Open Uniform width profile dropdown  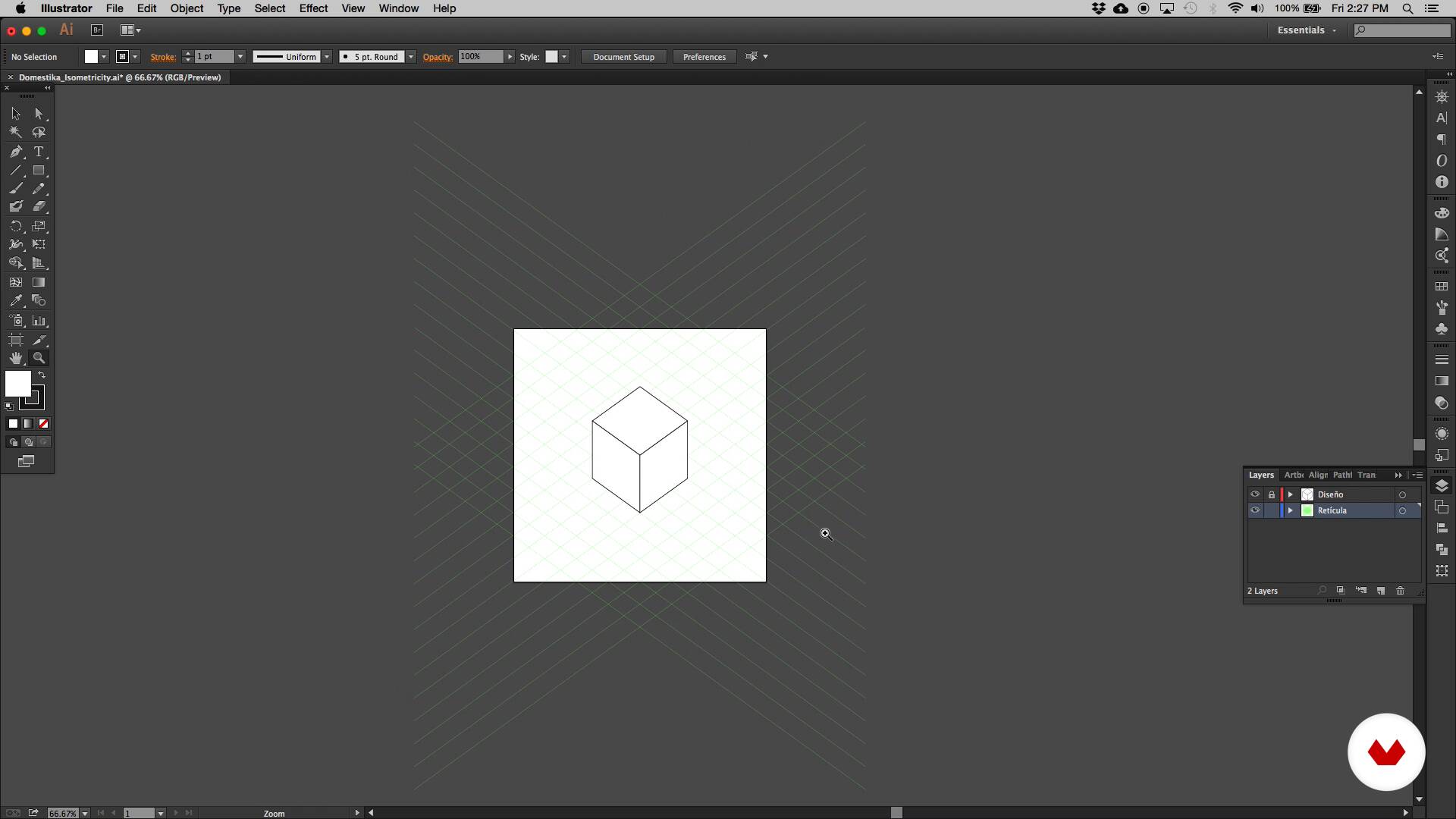(x=327, y=57)
